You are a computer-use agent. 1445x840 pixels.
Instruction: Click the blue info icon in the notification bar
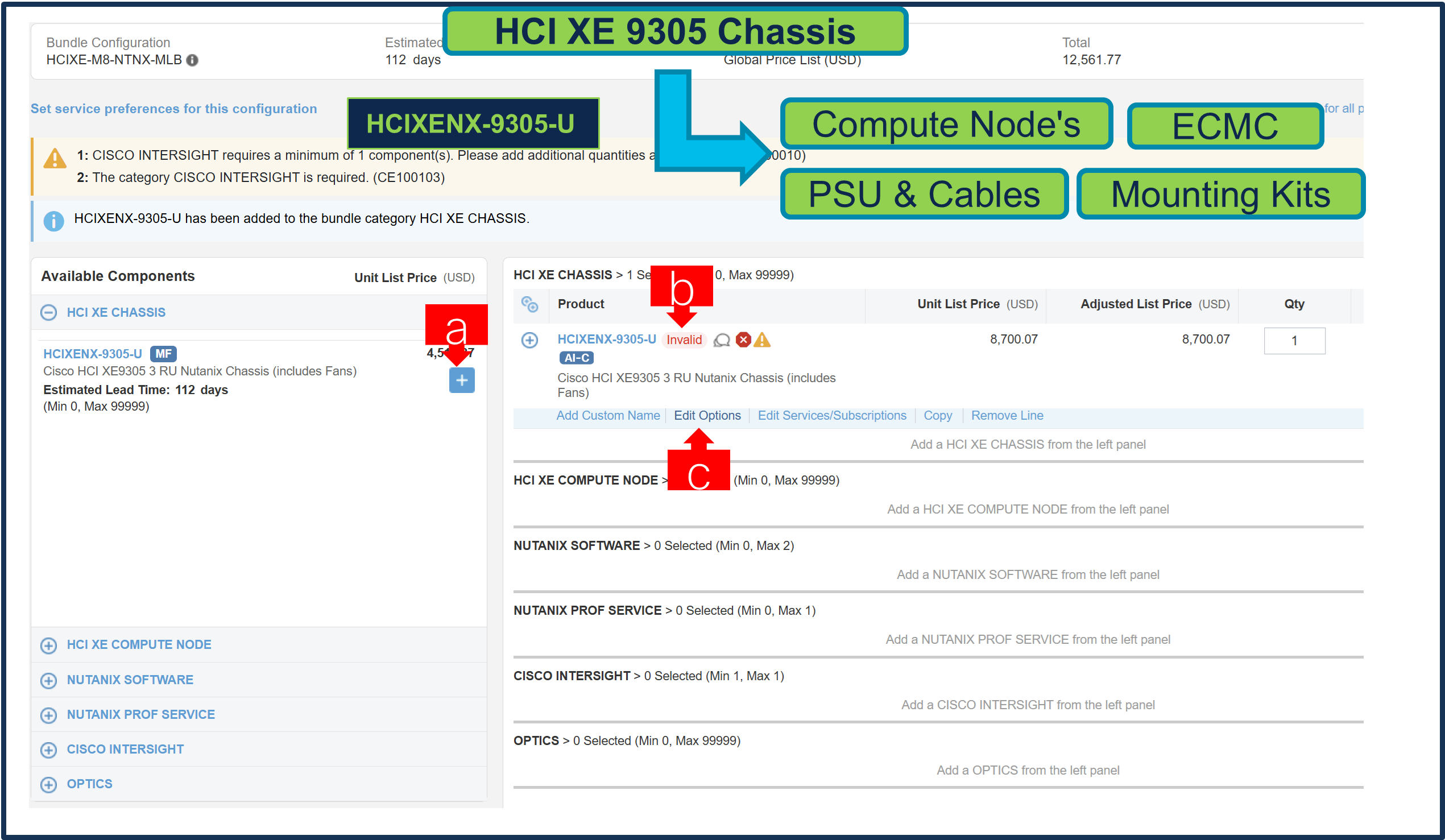[54, 221]
